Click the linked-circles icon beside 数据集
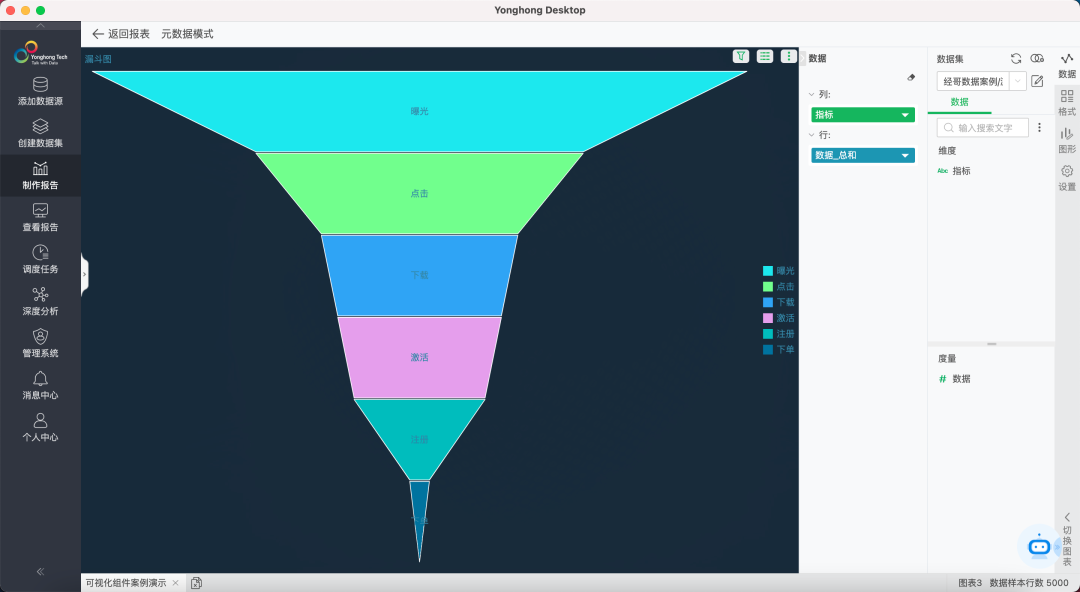Screen dimensions: 1080x592 (x=1037, y=59)
